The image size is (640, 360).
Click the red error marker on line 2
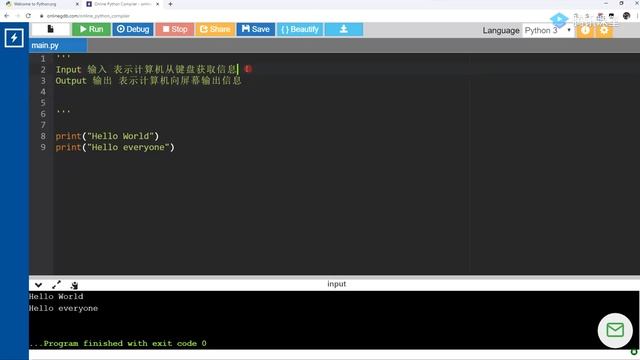(248, 69)
